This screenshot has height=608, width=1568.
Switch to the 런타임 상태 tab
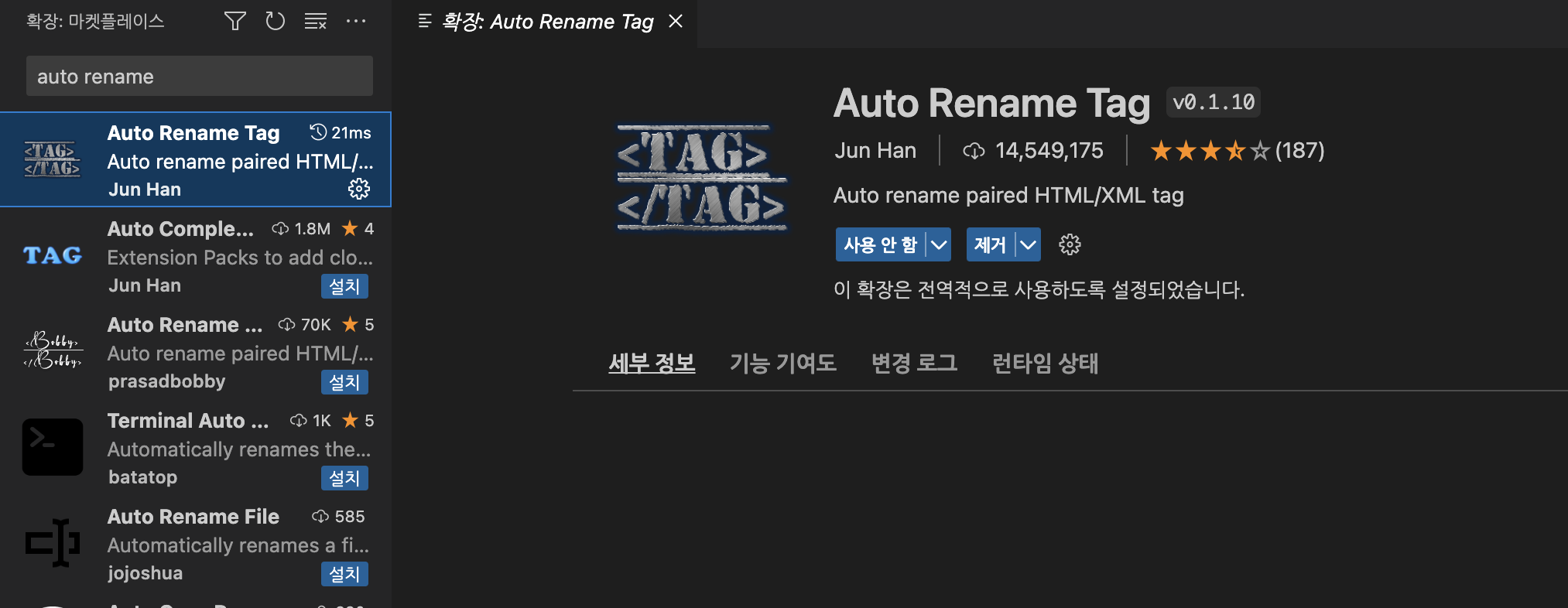pyautogui.click(x=1045, y=363)
